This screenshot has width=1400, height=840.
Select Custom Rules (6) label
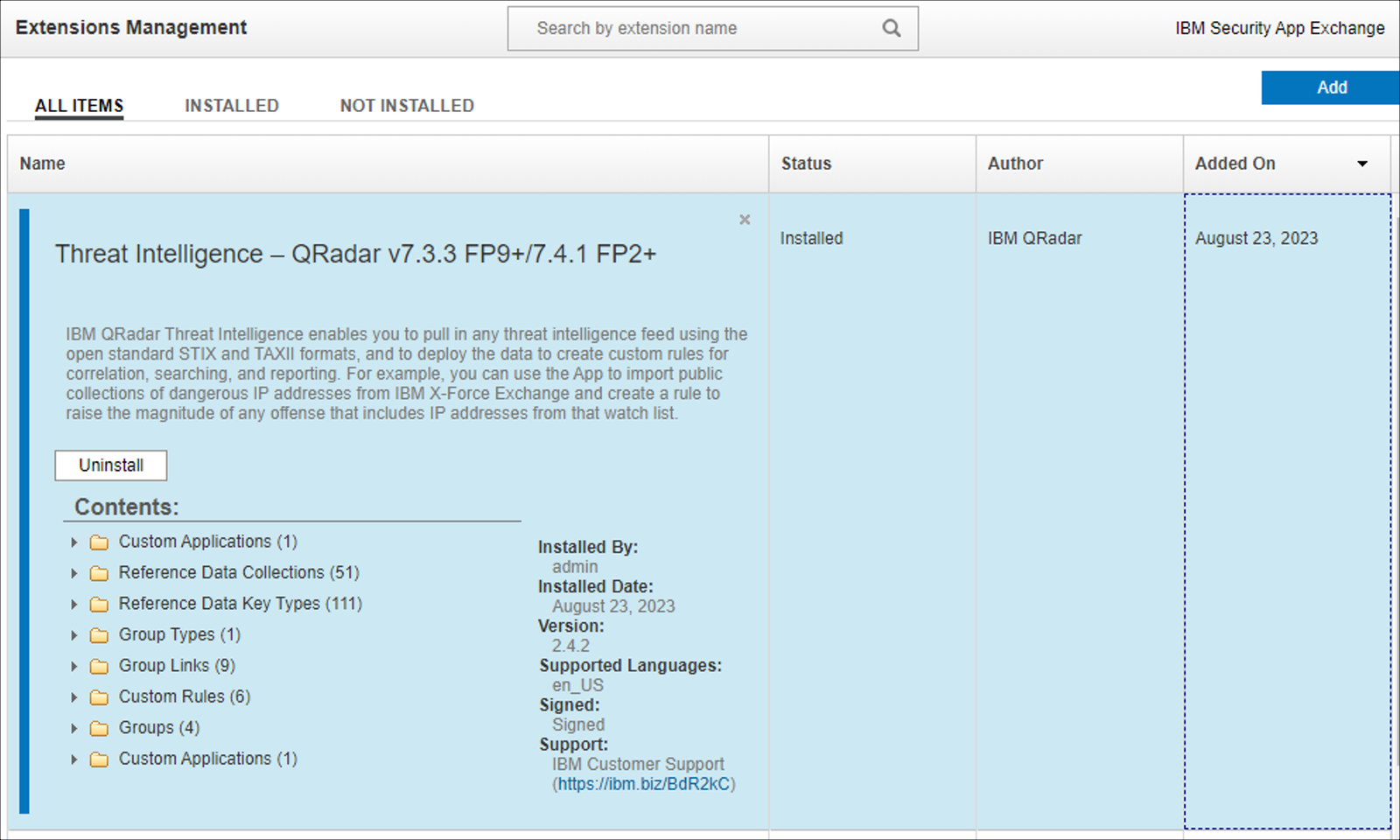click(x=185, y=696)
